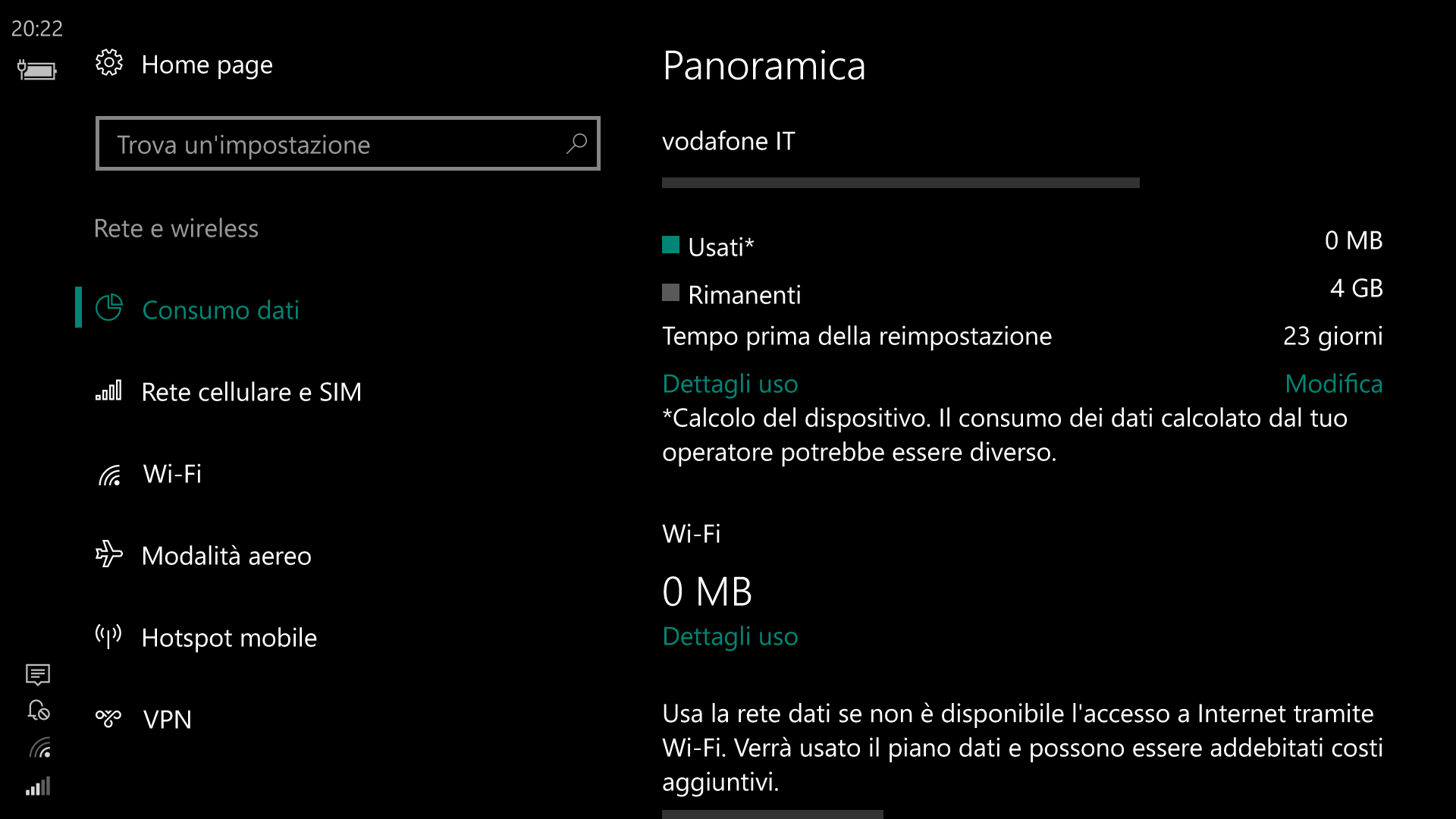Go to Hotspot mobile section
This screenshot has width=1456, height=819.
pos(229,638)
